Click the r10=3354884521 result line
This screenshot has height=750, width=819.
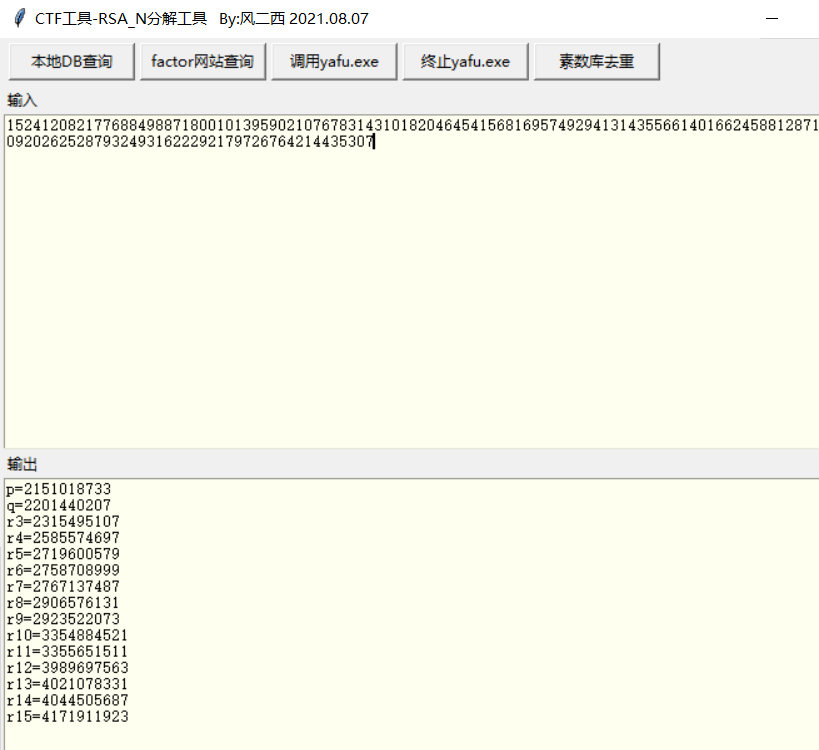[x=66, y=636]
